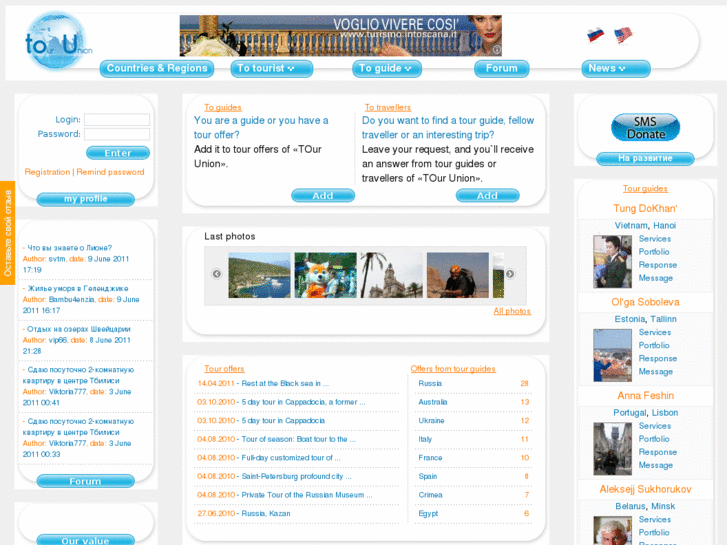This screenshot has height=545, width=727.
Task: Click Forum button below forum posts
Action: point(86,481)
